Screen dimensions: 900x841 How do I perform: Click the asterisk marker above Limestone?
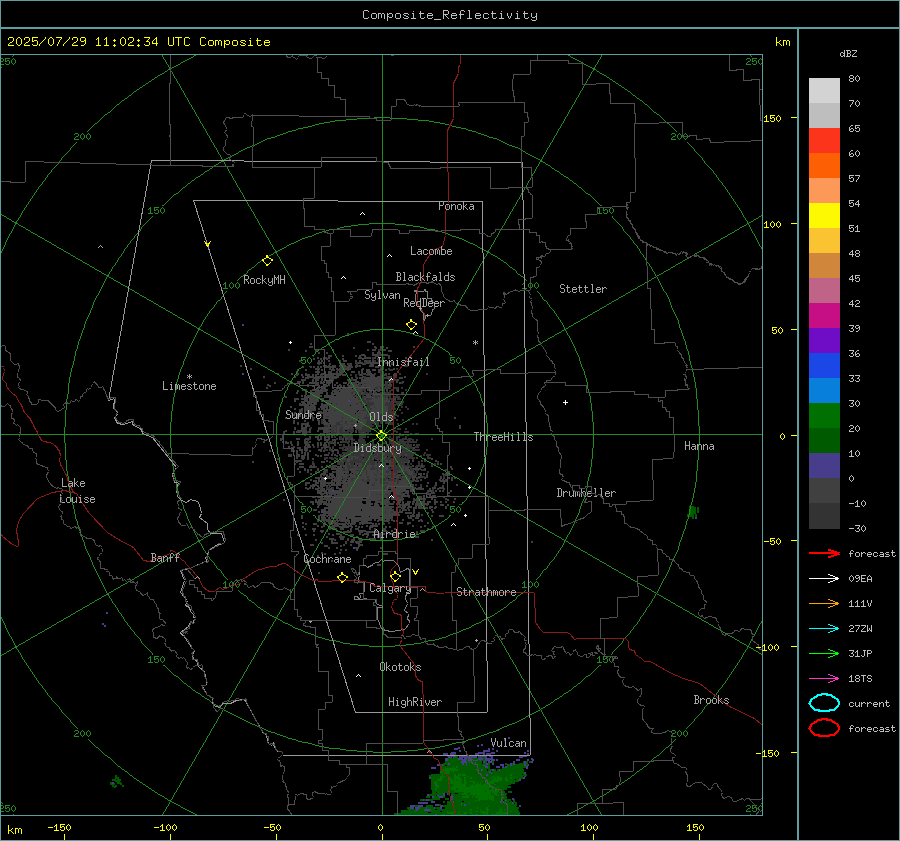189,377
